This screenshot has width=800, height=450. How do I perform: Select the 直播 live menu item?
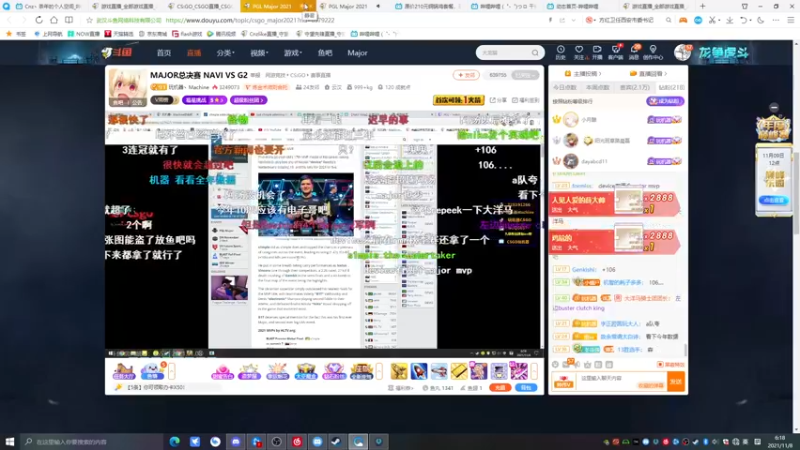(194, 53)
